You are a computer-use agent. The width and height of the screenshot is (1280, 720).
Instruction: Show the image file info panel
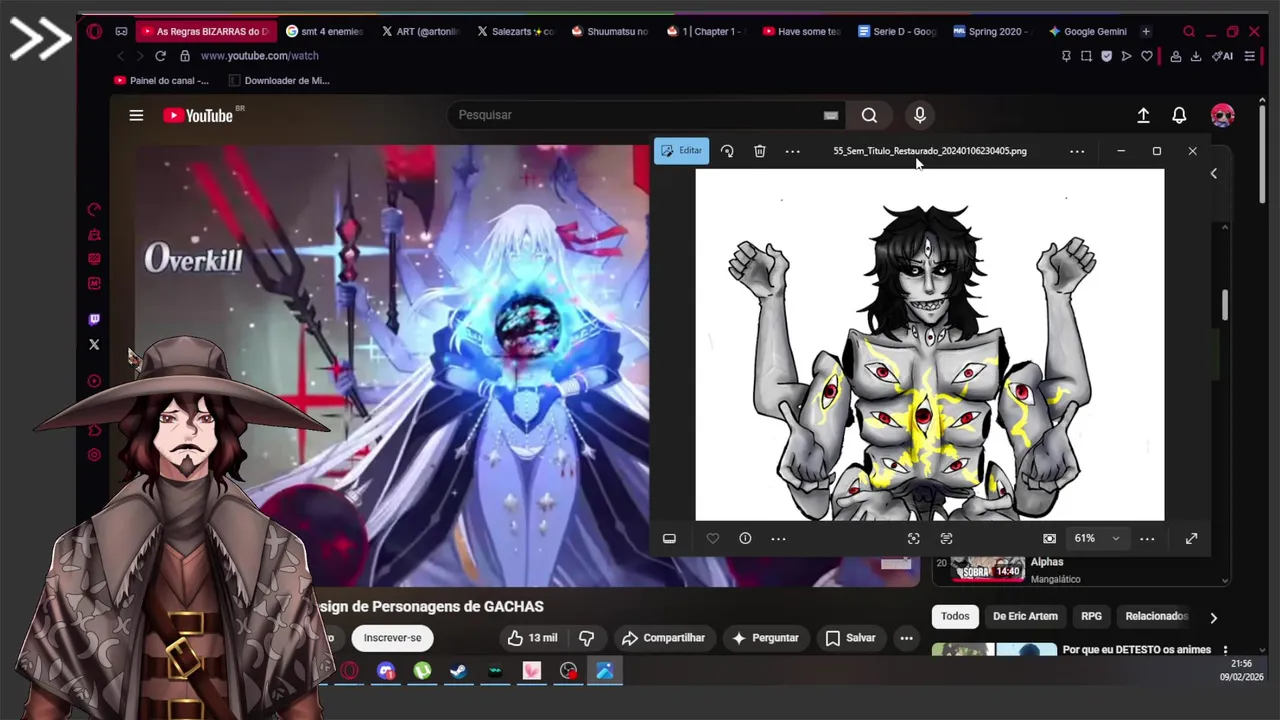click(745, 538)
